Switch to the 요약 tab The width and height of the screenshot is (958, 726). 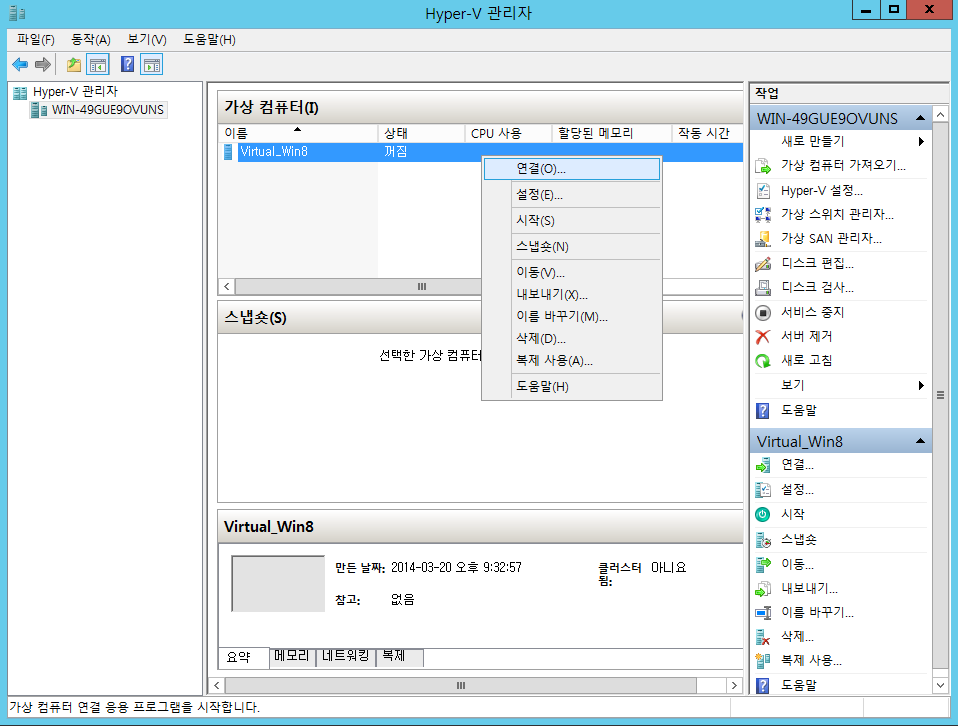point(243,657)
